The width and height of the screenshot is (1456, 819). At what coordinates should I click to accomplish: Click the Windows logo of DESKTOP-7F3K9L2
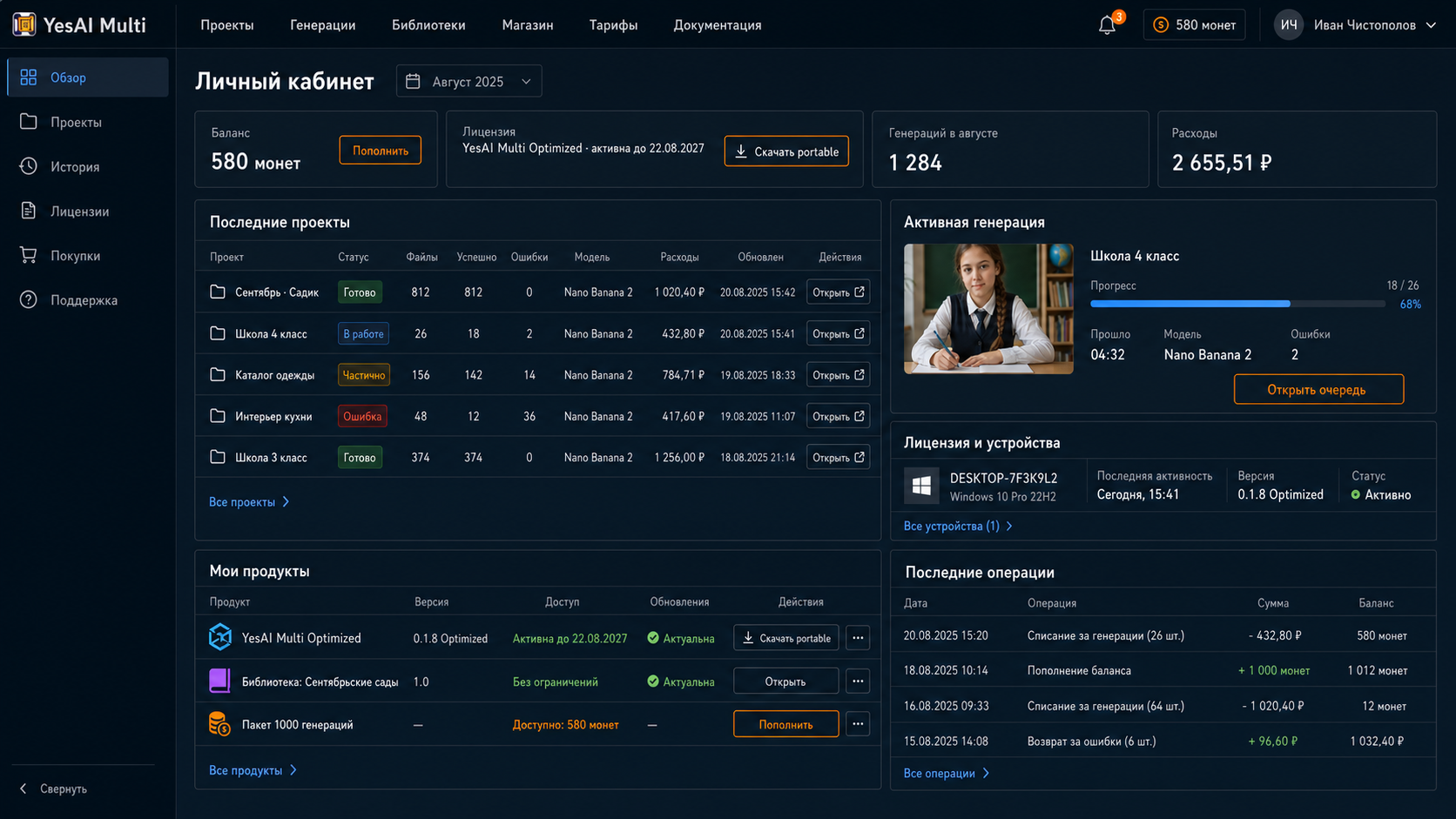click(921, 486)
